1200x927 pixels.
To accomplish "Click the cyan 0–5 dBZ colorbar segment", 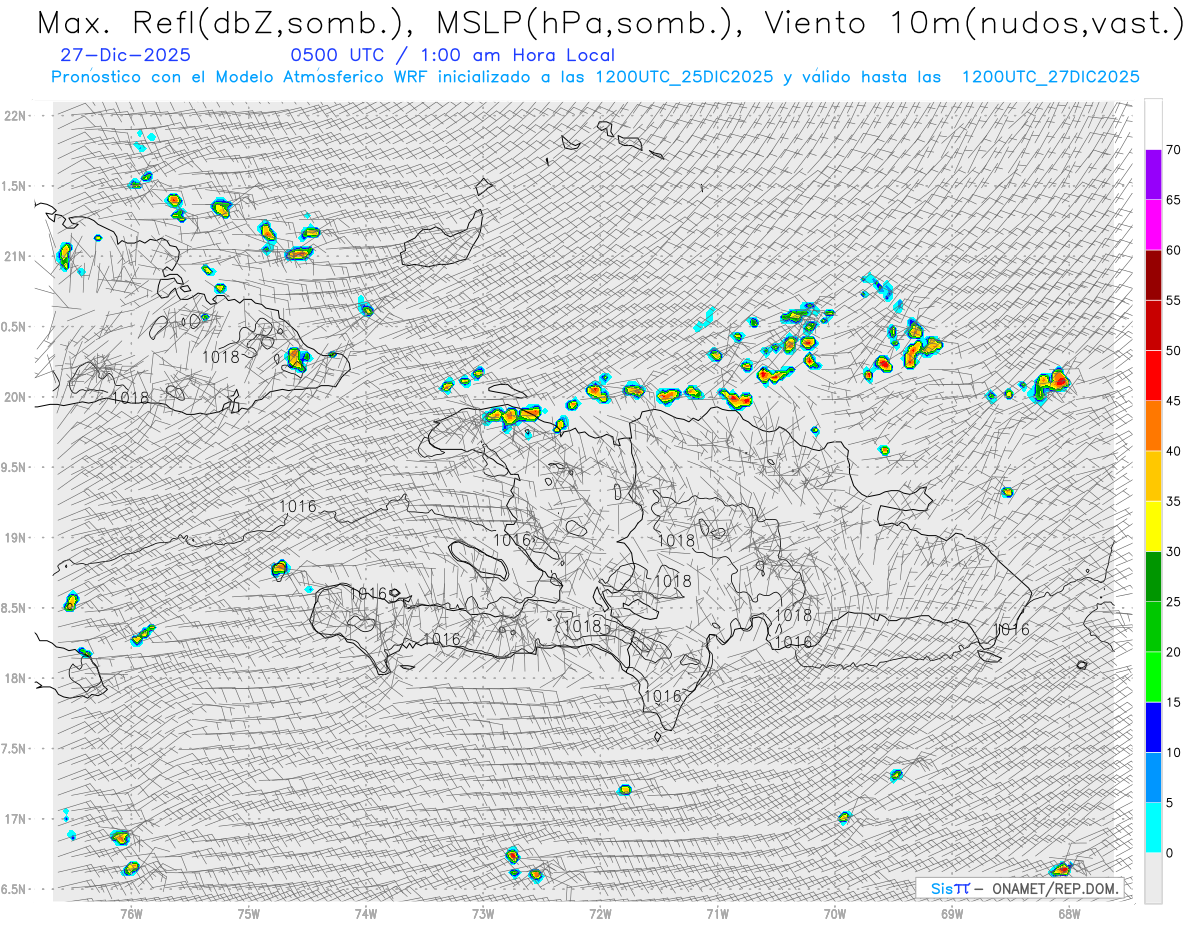I will tap(1153, 828).
